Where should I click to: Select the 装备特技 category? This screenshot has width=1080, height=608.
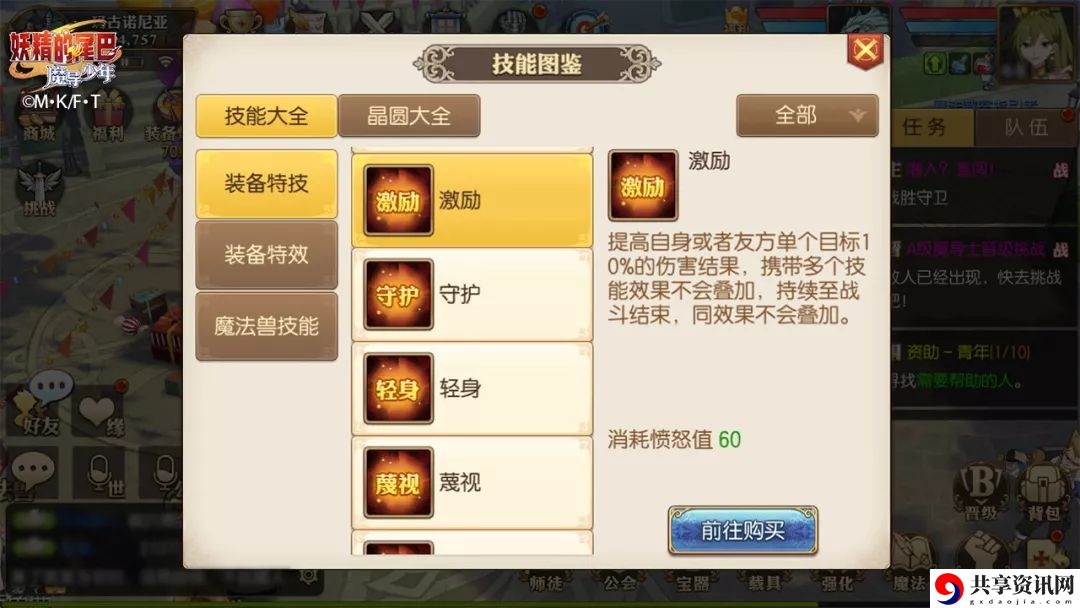267,183
